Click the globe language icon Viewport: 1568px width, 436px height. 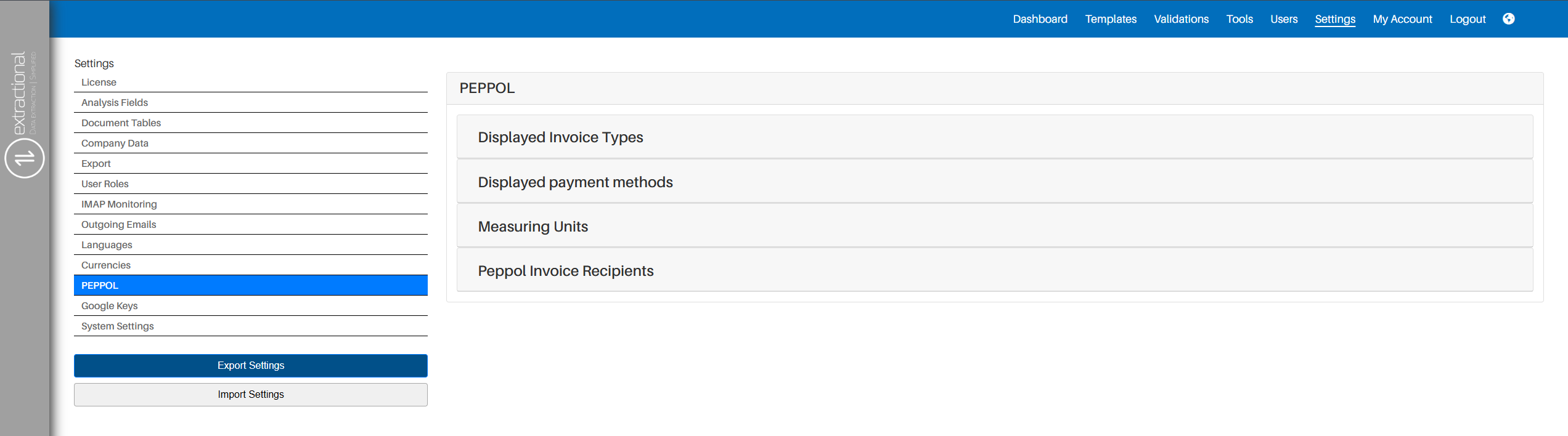pyautogui.click(x=1508, y=19)
